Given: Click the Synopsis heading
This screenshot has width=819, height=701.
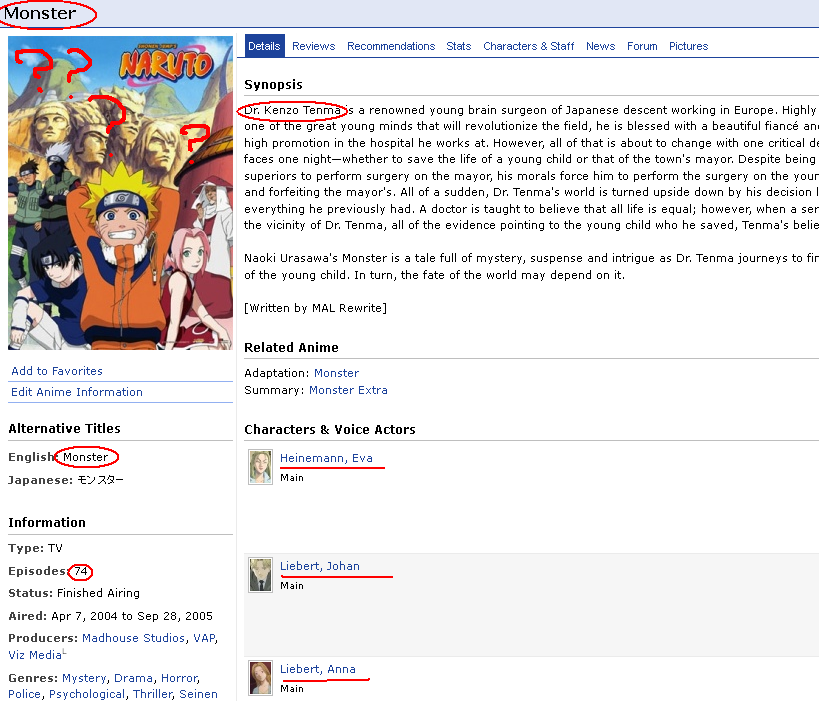Looking at the screenshot, I should coord(273,85).
